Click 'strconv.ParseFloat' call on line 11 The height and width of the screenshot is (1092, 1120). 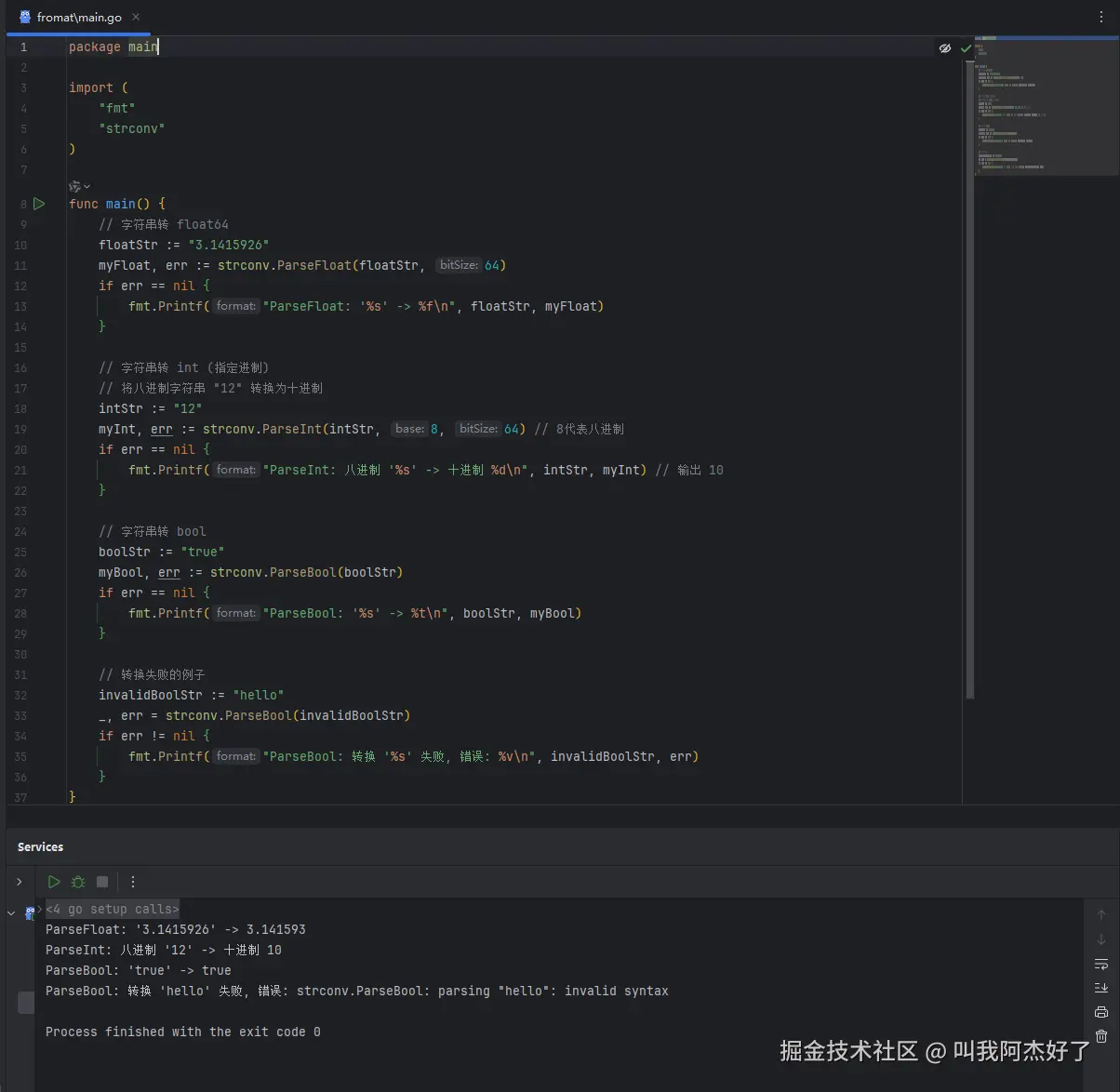tap(285, 265)
